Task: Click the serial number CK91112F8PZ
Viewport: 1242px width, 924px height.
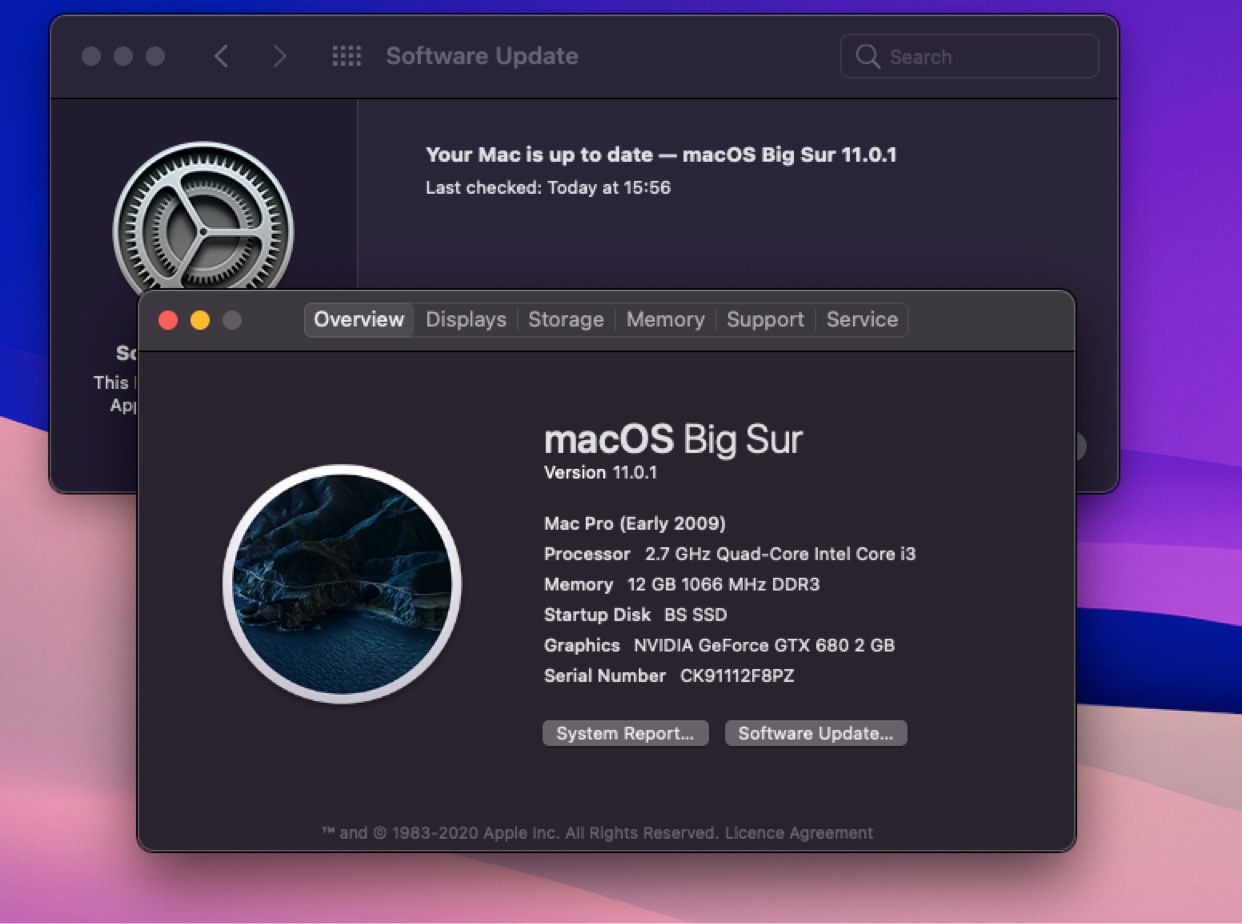Action: [x=737, y=676]
